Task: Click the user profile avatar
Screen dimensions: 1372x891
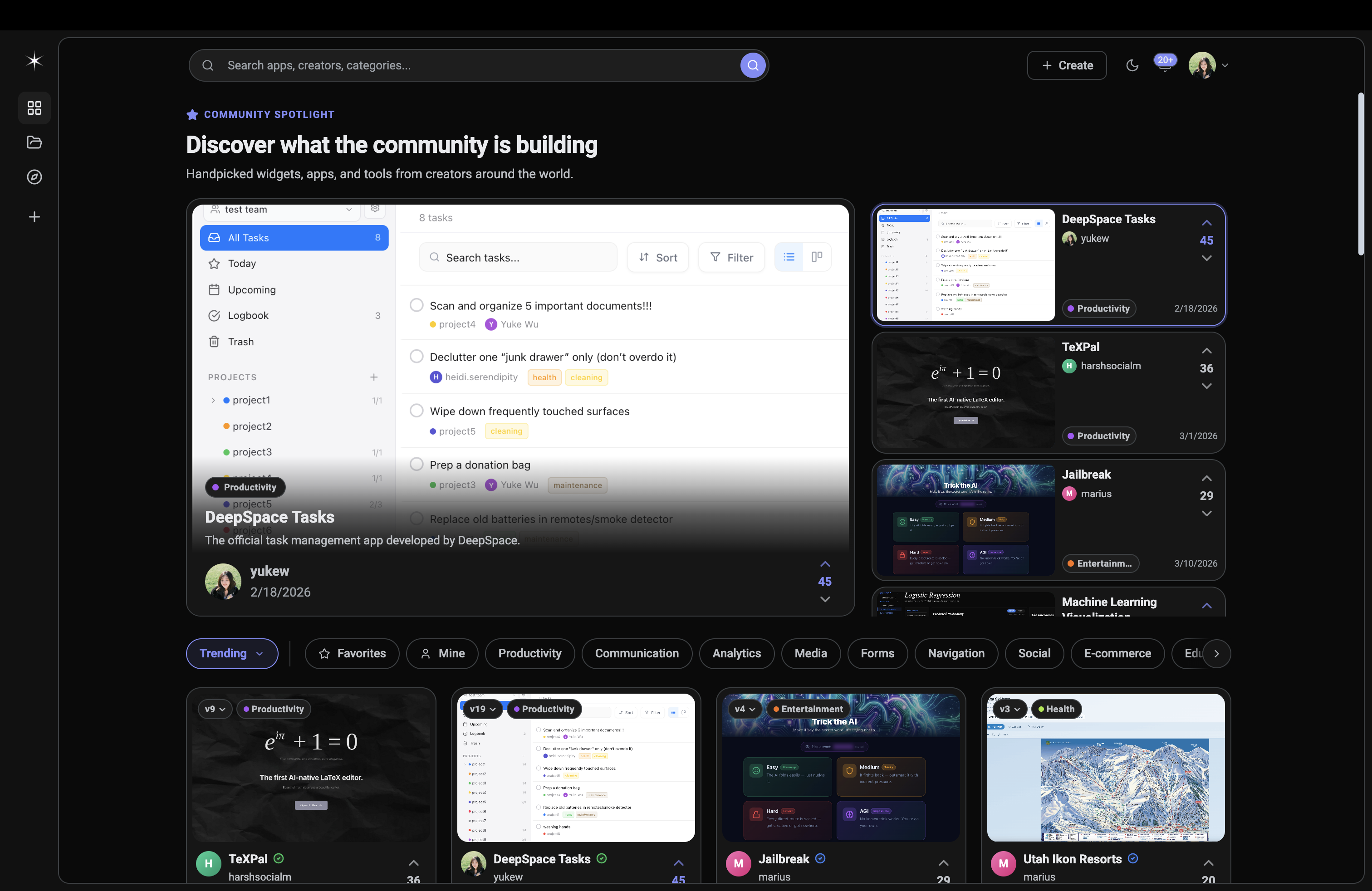Action: [1202, 65]
